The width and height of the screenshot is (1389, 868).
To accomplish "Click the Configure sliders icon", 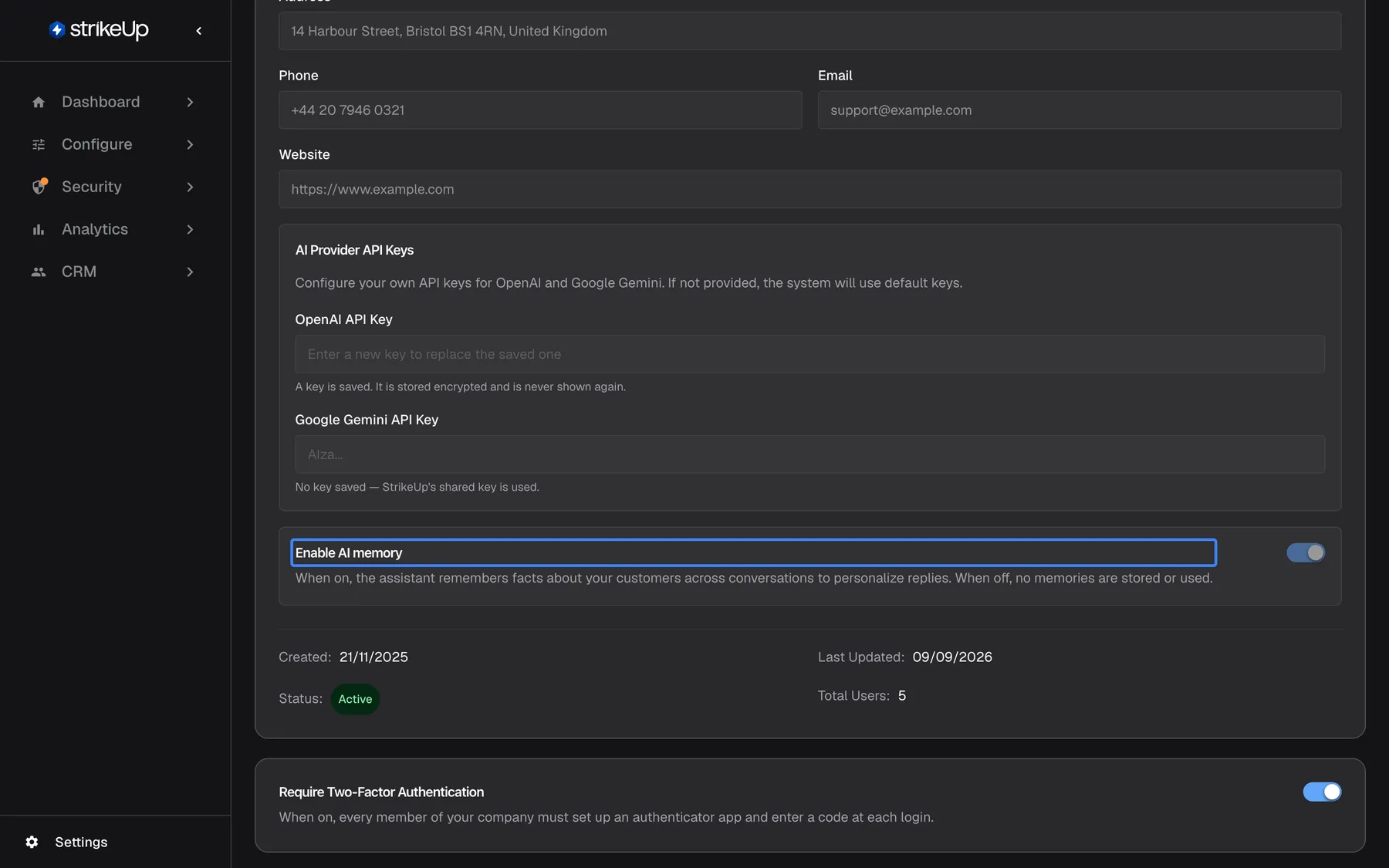I will [39, 144].
